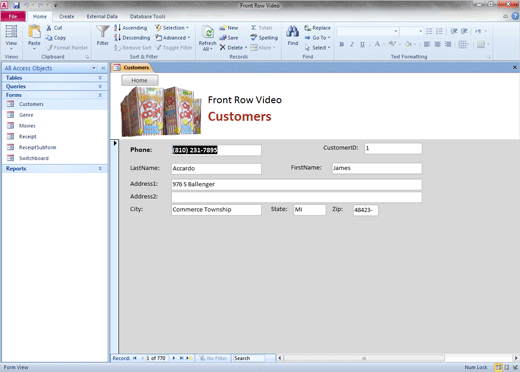520x372 pixels.
Task: Save the current record from ribbon
Action: tap(229, 38)
